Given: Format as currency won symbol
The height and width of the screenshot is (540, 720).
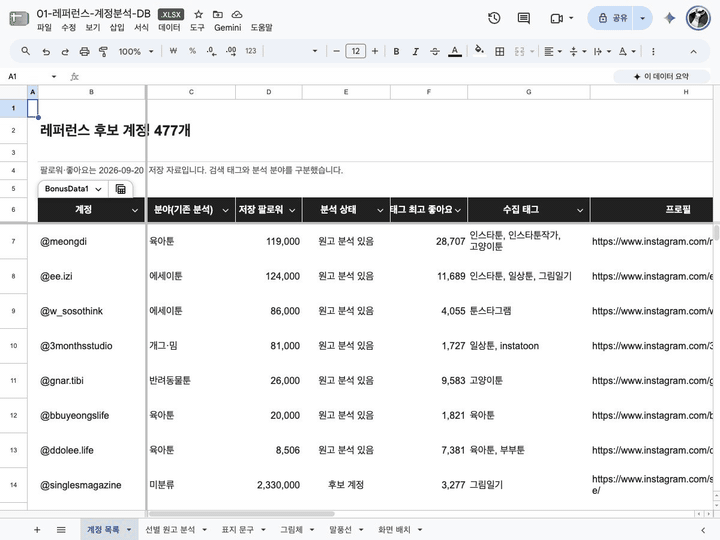Looking at the screenshot, I should (x=173, y=51).
